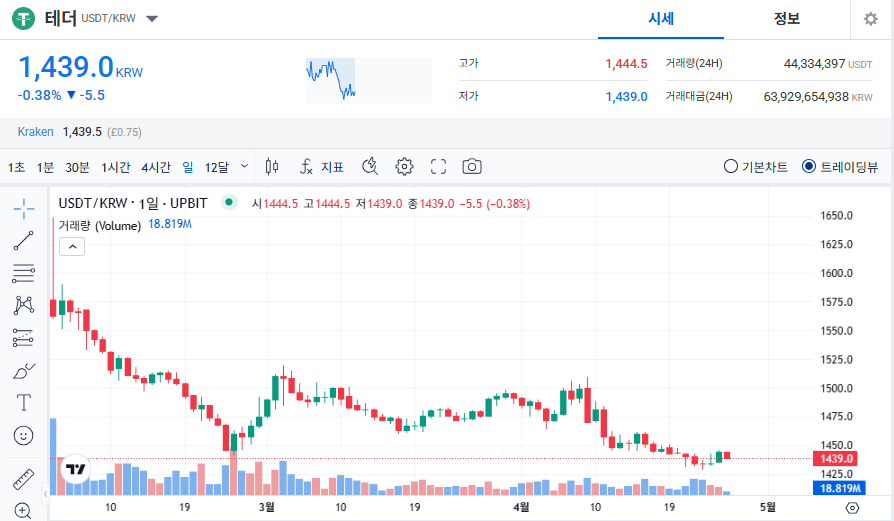894x521 pixels.
Task: Select the ruler measure tool
Action: [x=23, y=479]
